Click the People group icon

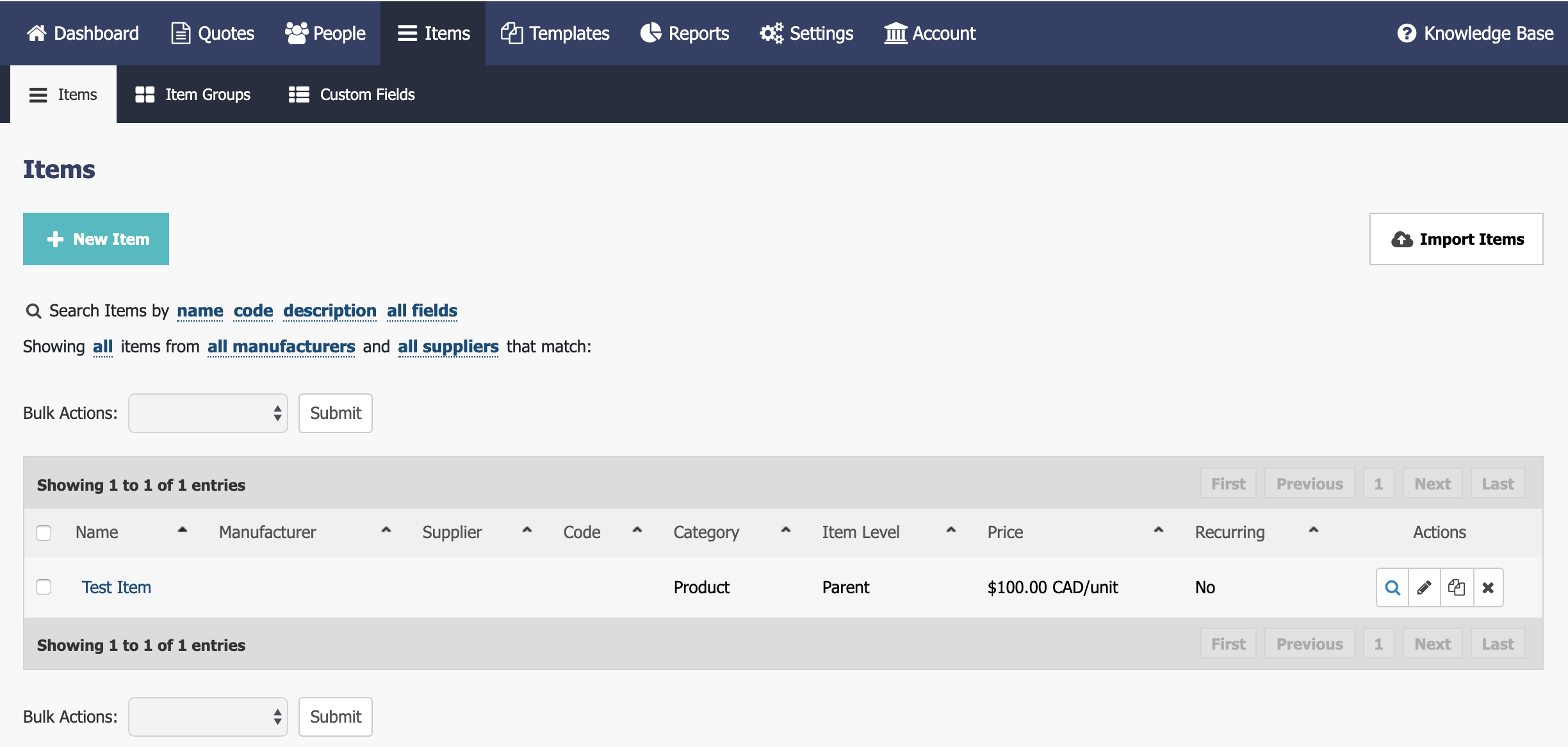(296, 33)
